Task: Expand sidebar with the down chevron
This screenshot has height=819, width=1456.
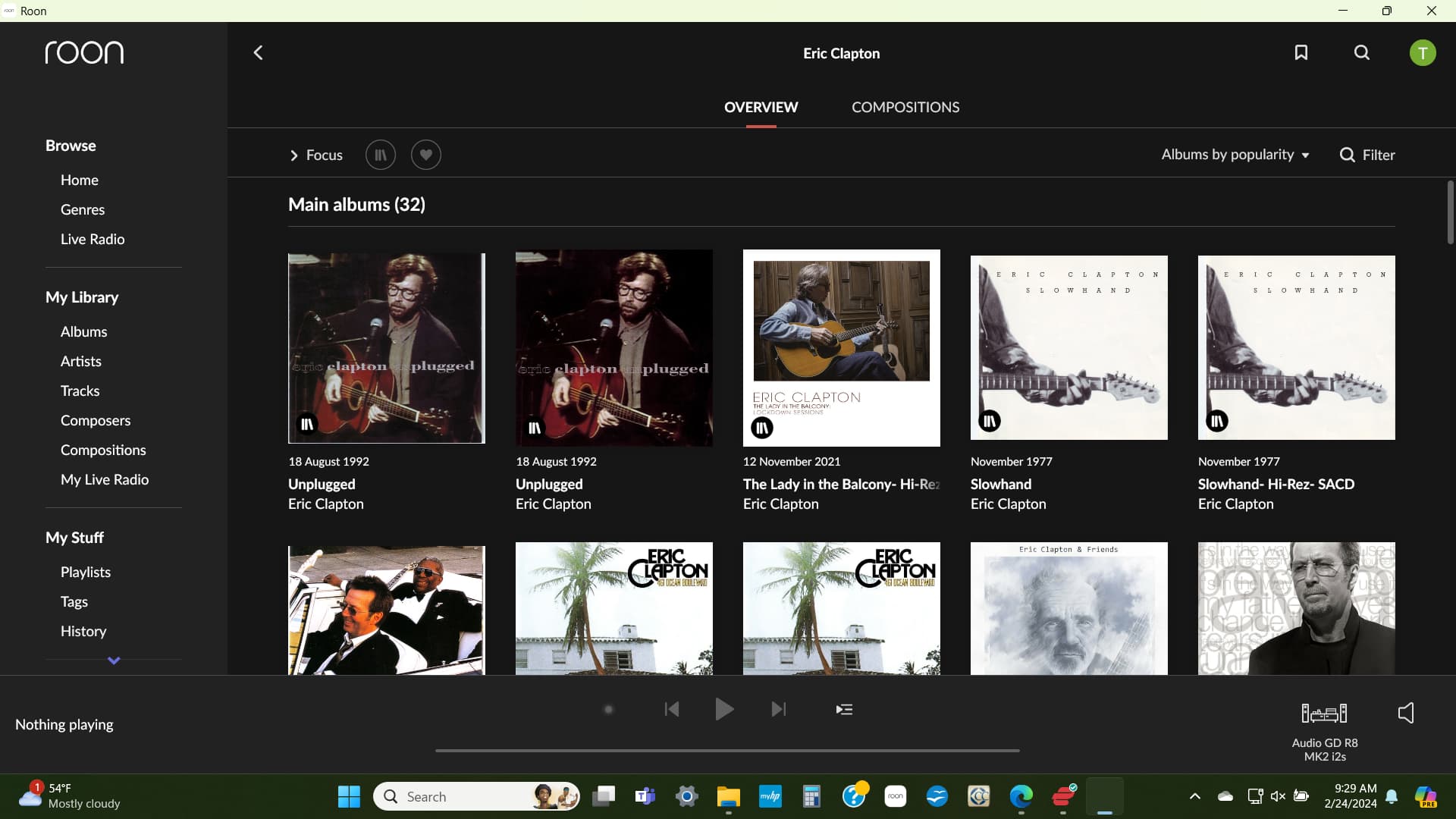Action: 114,661
